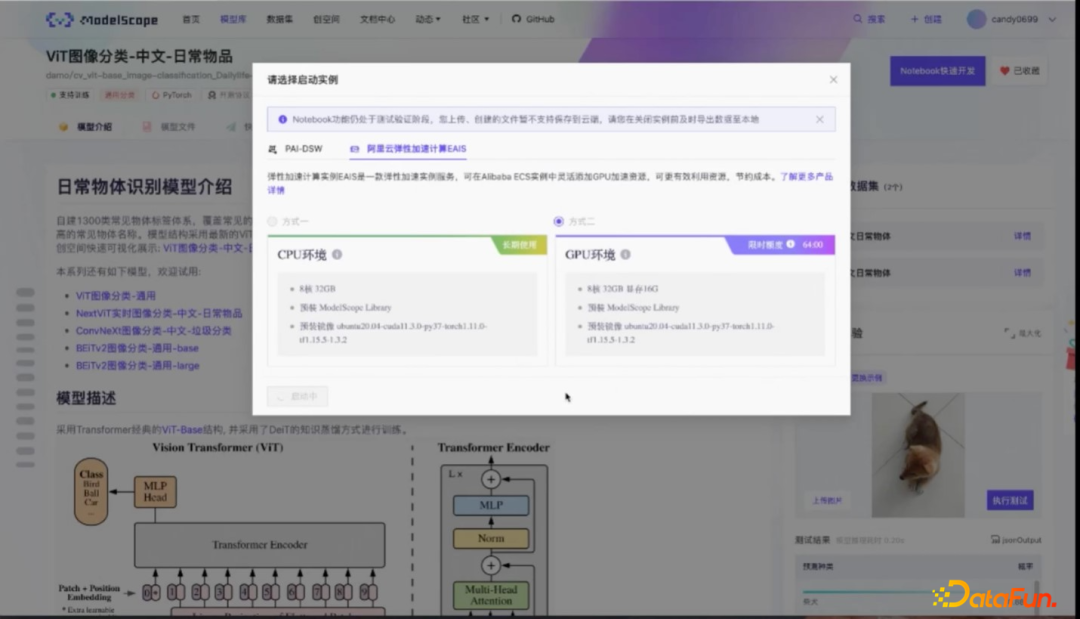
Task: Open the 模型介绍 tab
Action: 86,127
